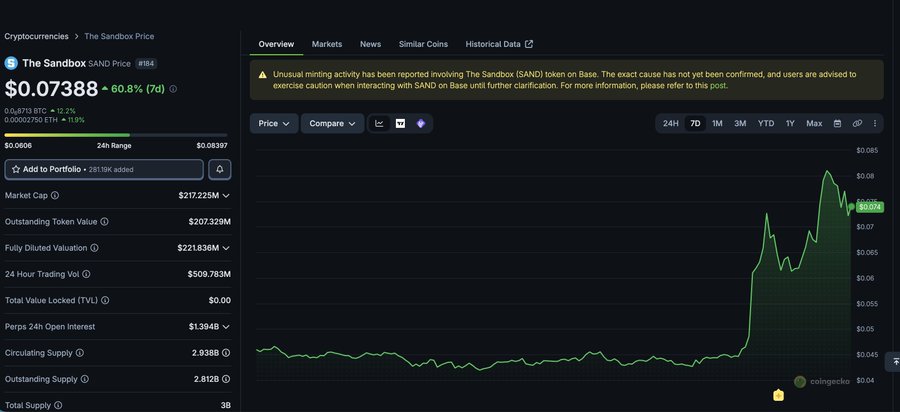Select the 1M time range

(x=717, y=123)
